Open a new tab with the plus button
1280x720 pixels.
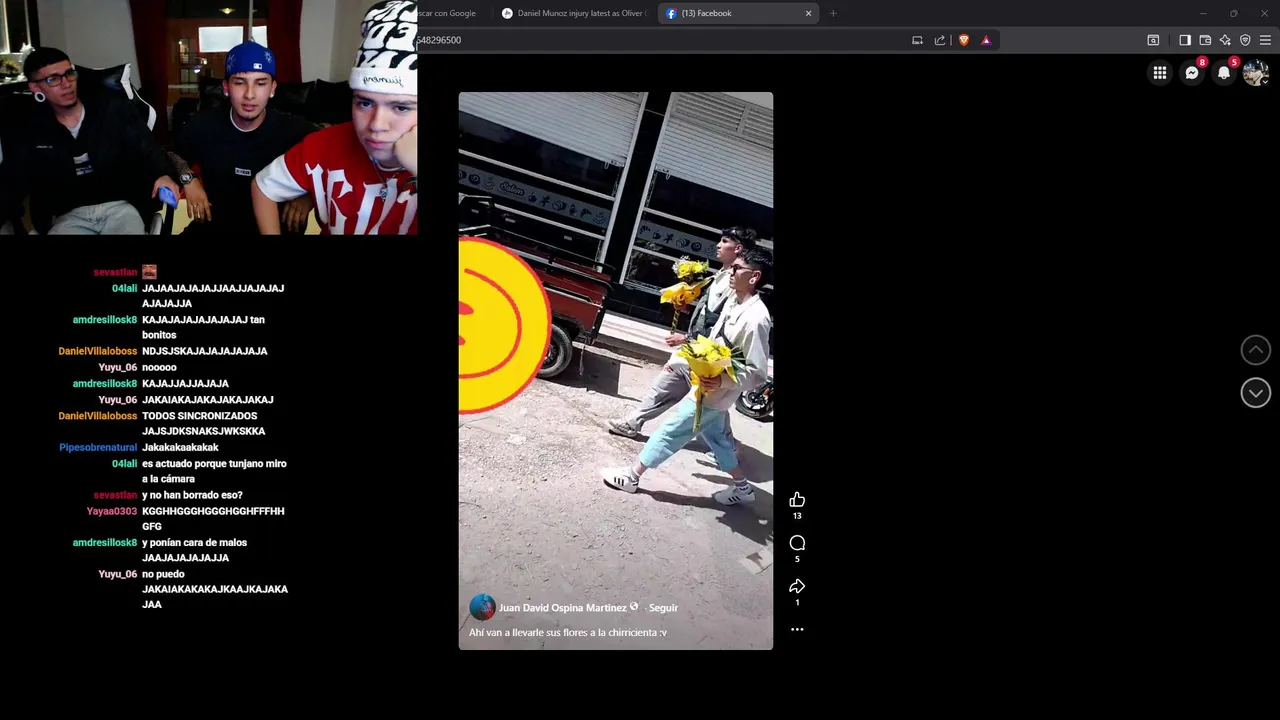(833, 13)
